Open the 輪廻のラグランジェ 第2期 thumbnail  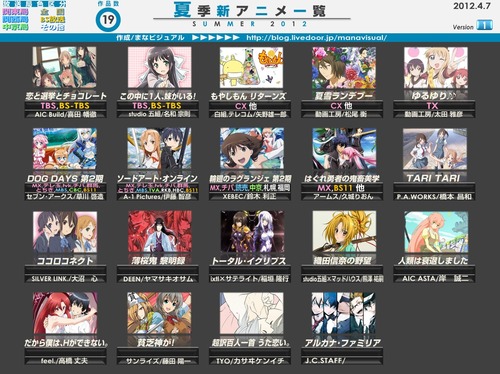(x=252, y=149)
